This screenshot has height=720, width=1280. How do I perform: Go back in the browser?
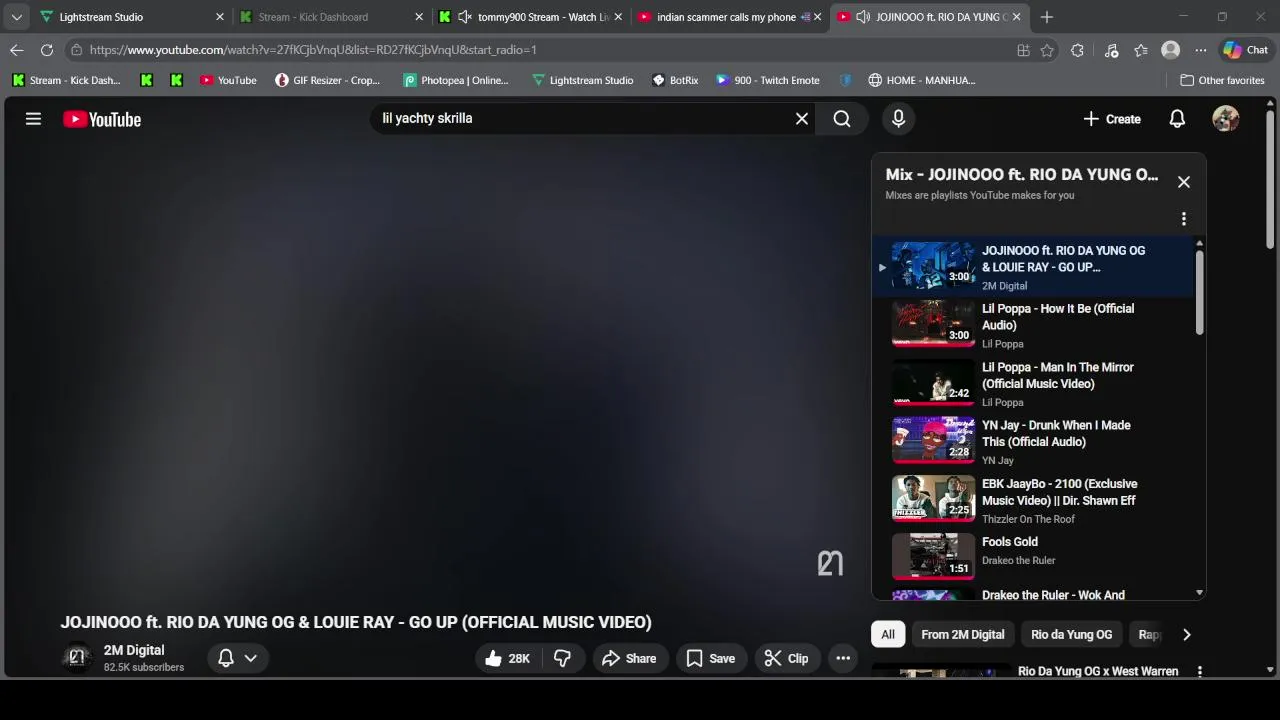tap(17, 50)
